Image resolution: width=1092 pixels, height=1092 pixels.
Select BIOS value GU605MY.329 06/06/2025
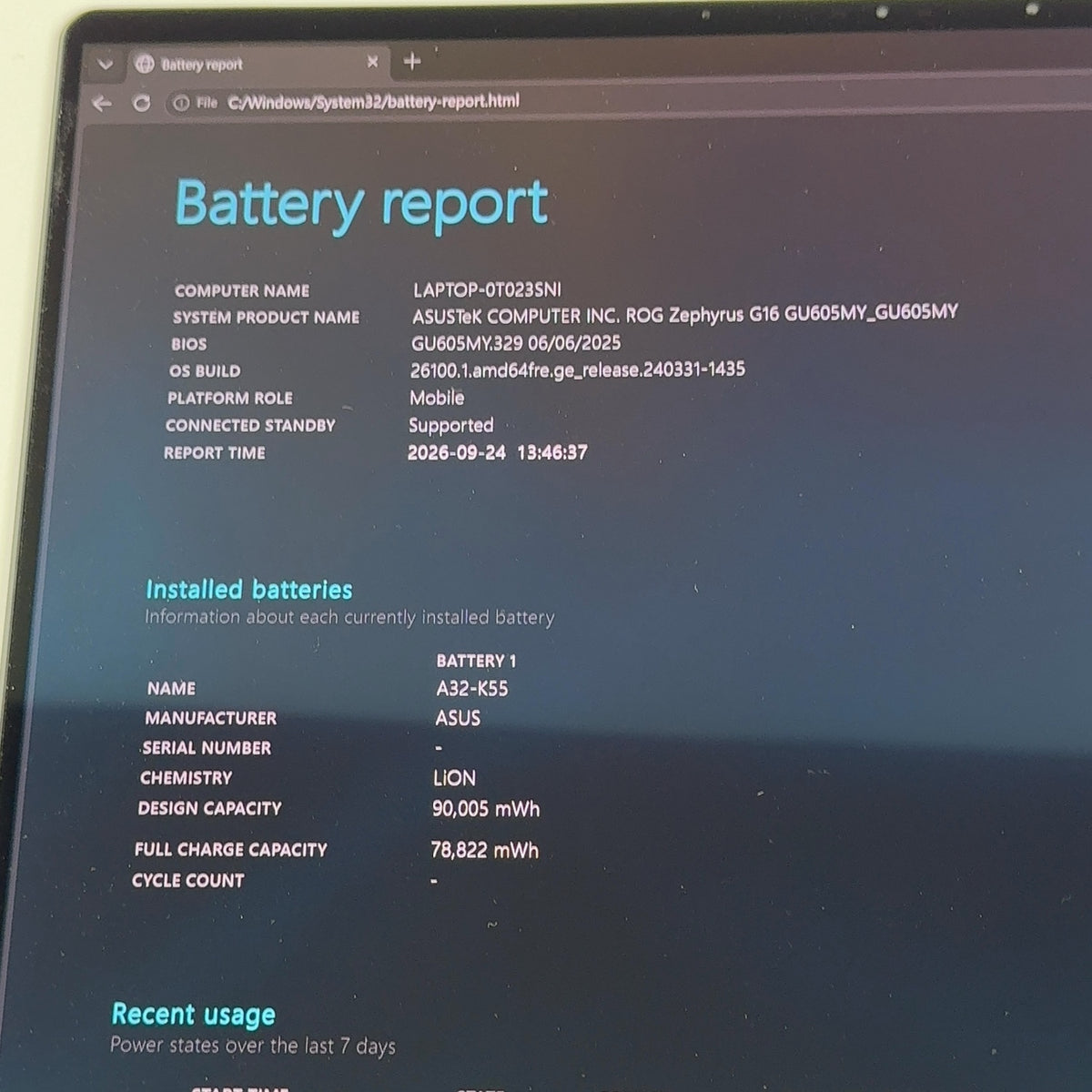click(516, 343)
